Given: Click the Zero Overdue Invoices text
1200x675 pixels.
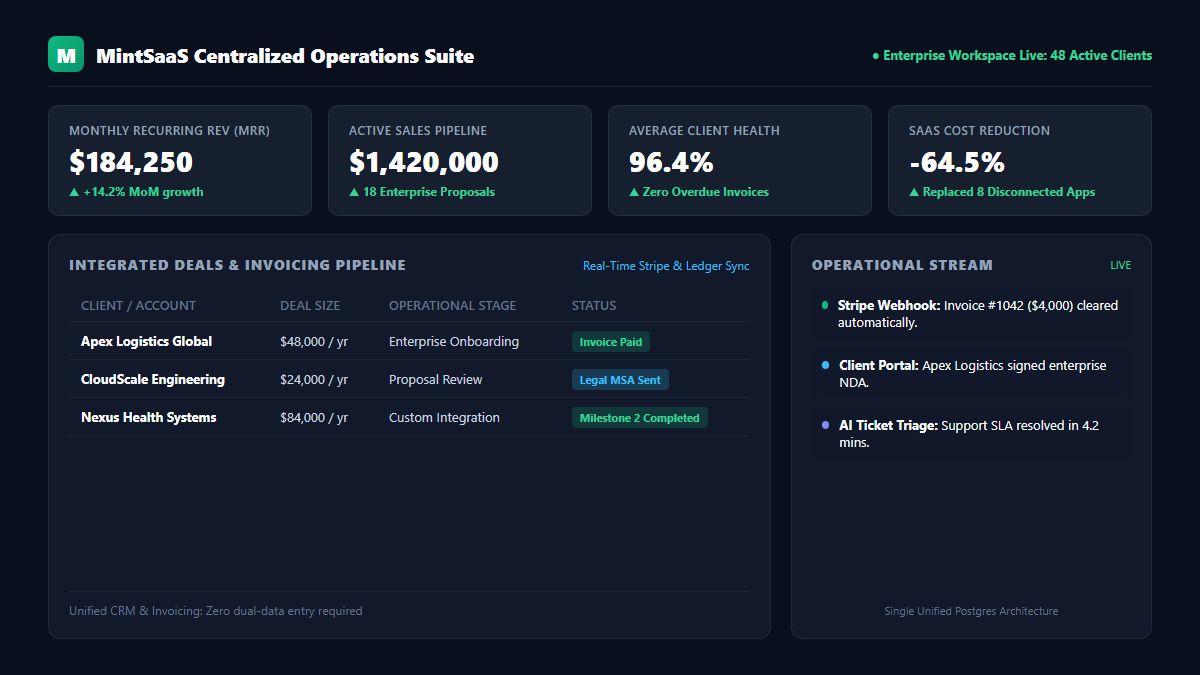Looking at the screenshot, I should [x=699, y=192].
